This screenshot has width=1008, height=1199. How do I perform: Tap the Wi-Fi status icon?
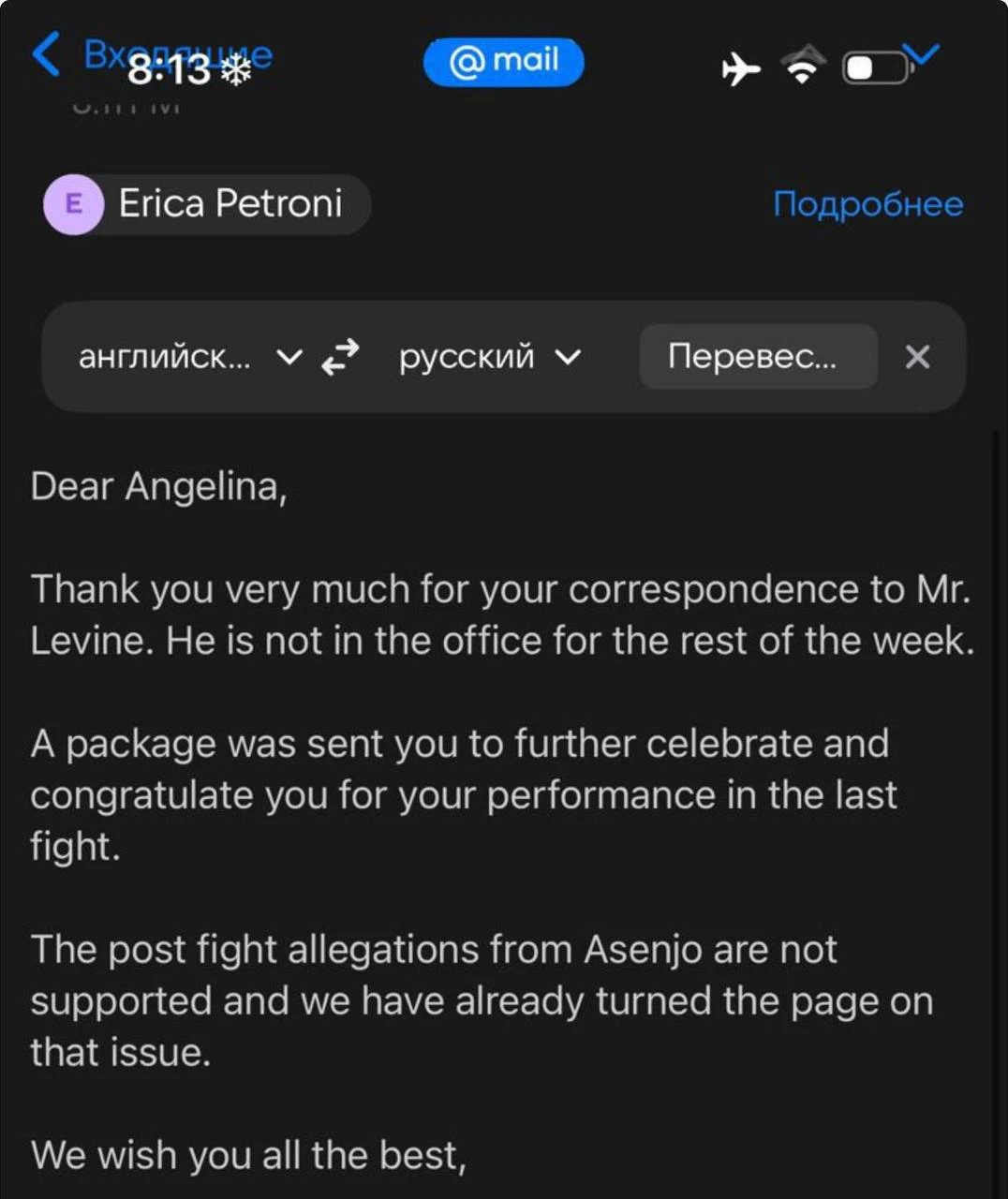pyautogui.click(x=802, y=67)
